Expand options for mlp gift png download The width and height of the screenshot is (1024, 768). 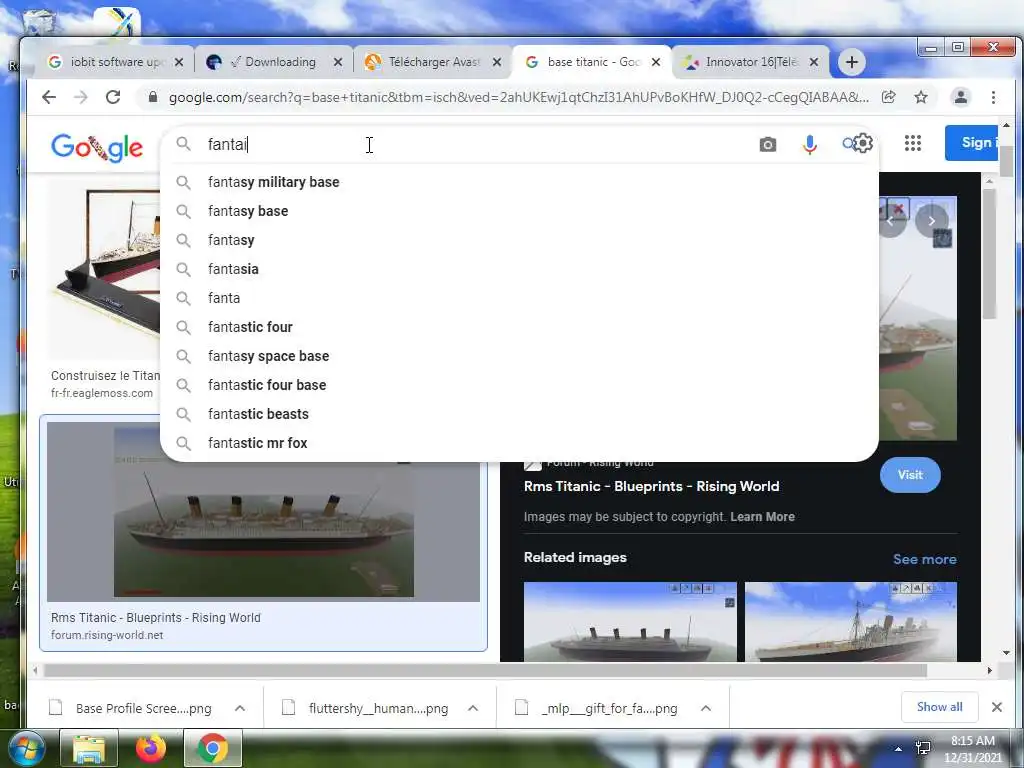click(705, 708)
